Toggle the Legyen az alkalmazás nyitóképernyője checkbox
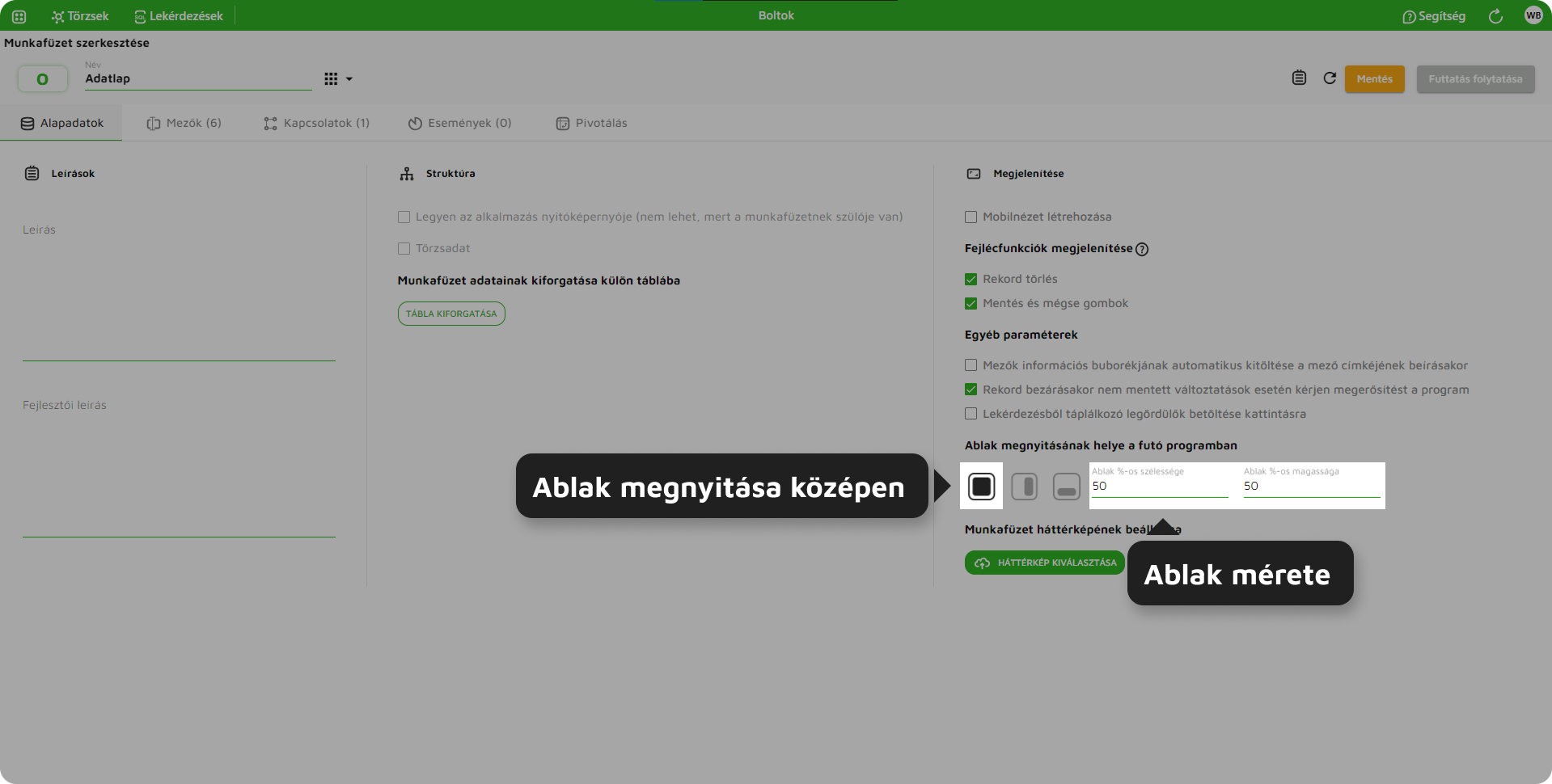 [404, 217]
